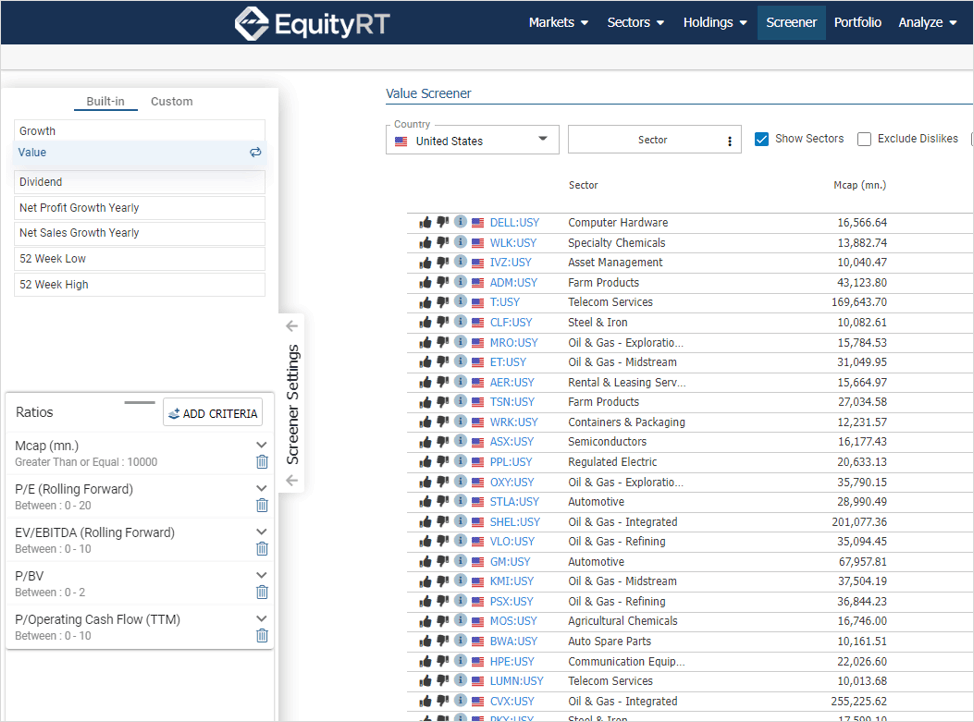Screen dimensions: 974x722
Task: Dislike the ET:USY stock
Action: coord(442,362)
